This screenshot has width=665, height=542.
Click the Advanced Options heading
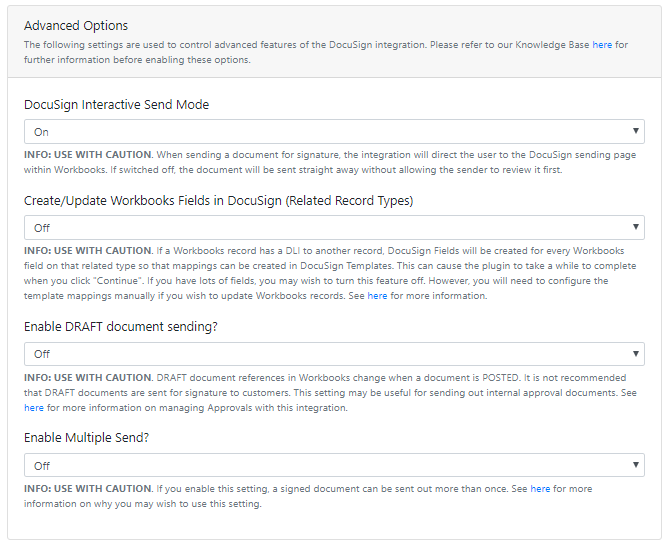pos(76,26)
